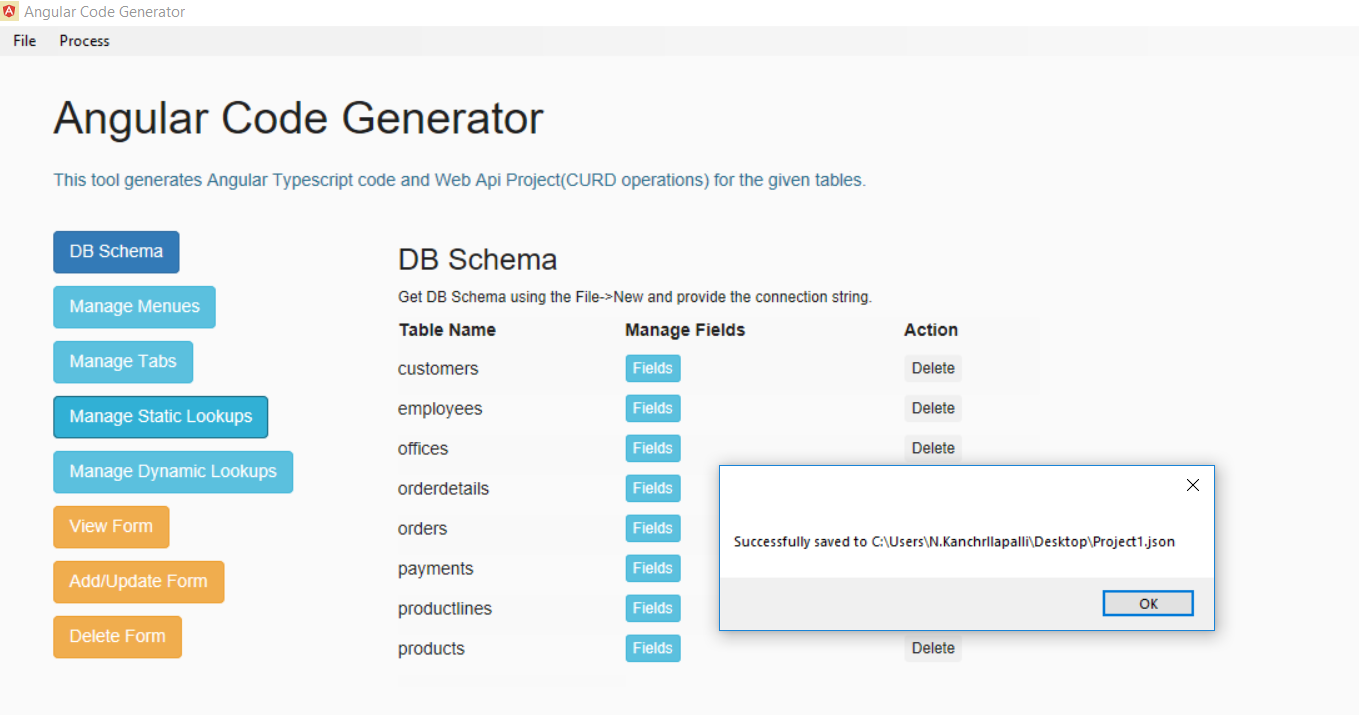Show Fields for the products table
This screenshot has height=715, width=1359.
coord(652,649)
